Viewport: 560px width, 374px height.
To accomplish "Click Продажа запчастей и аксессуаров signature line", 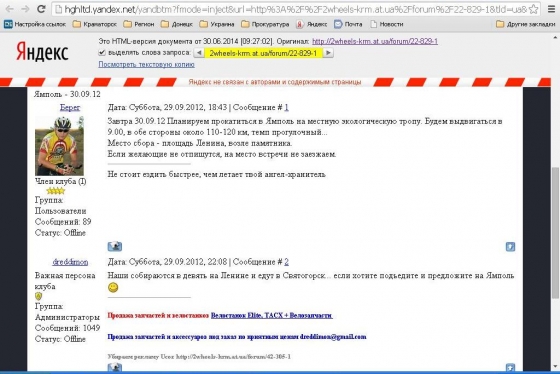I will (237, 337).
